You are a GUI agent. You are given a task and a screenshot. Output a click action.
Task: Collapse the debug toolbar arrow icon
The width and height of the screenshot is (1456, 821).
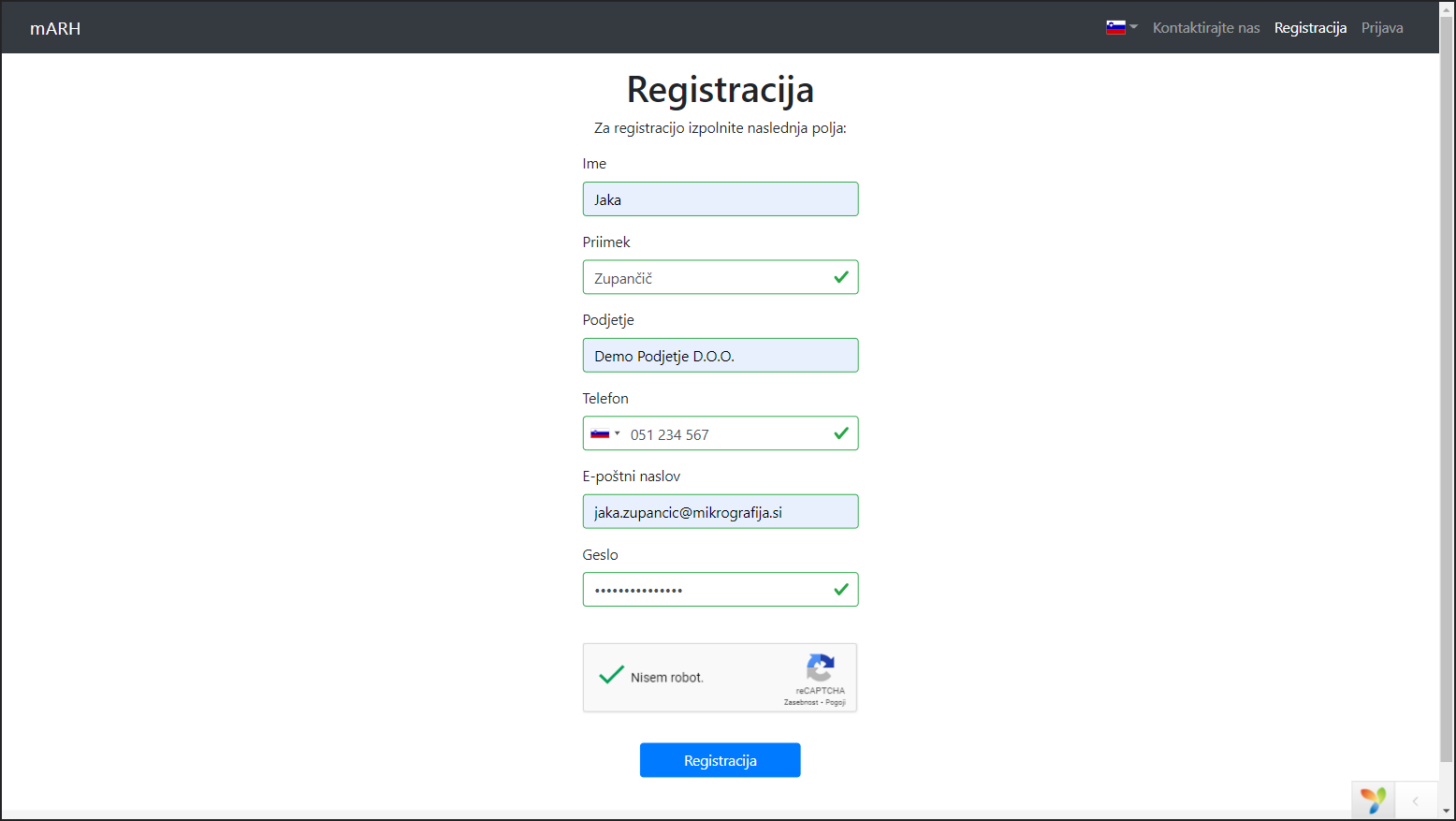click(x=1416, y=800)
